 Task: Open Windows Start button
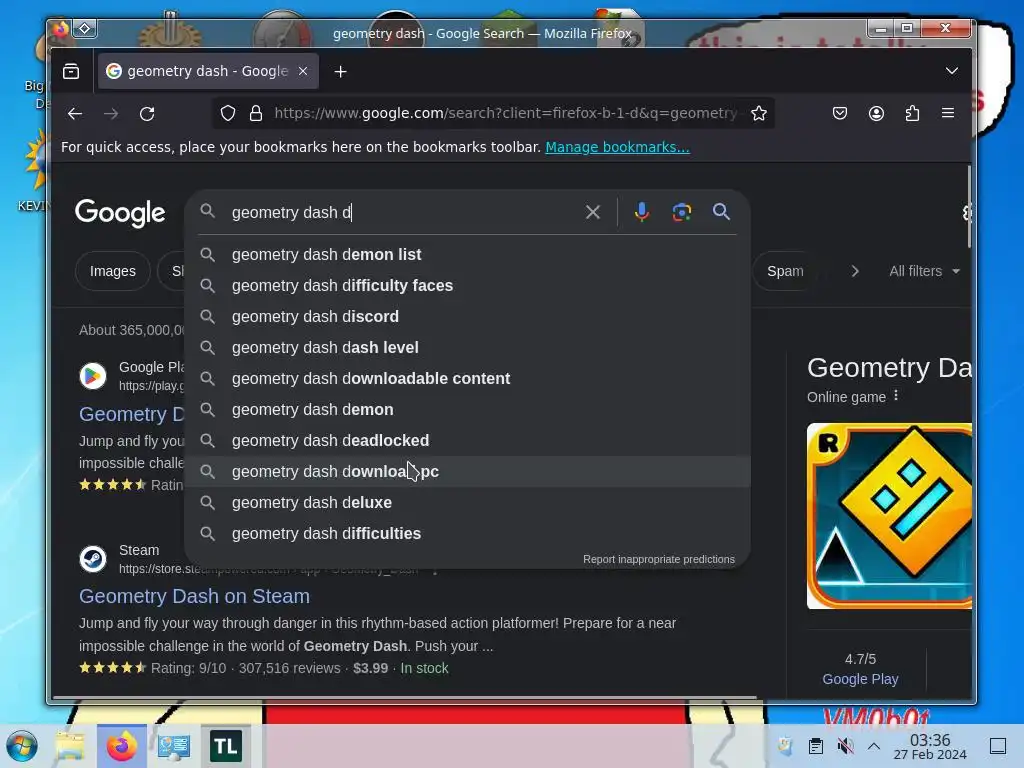click(x=22, y=746)
